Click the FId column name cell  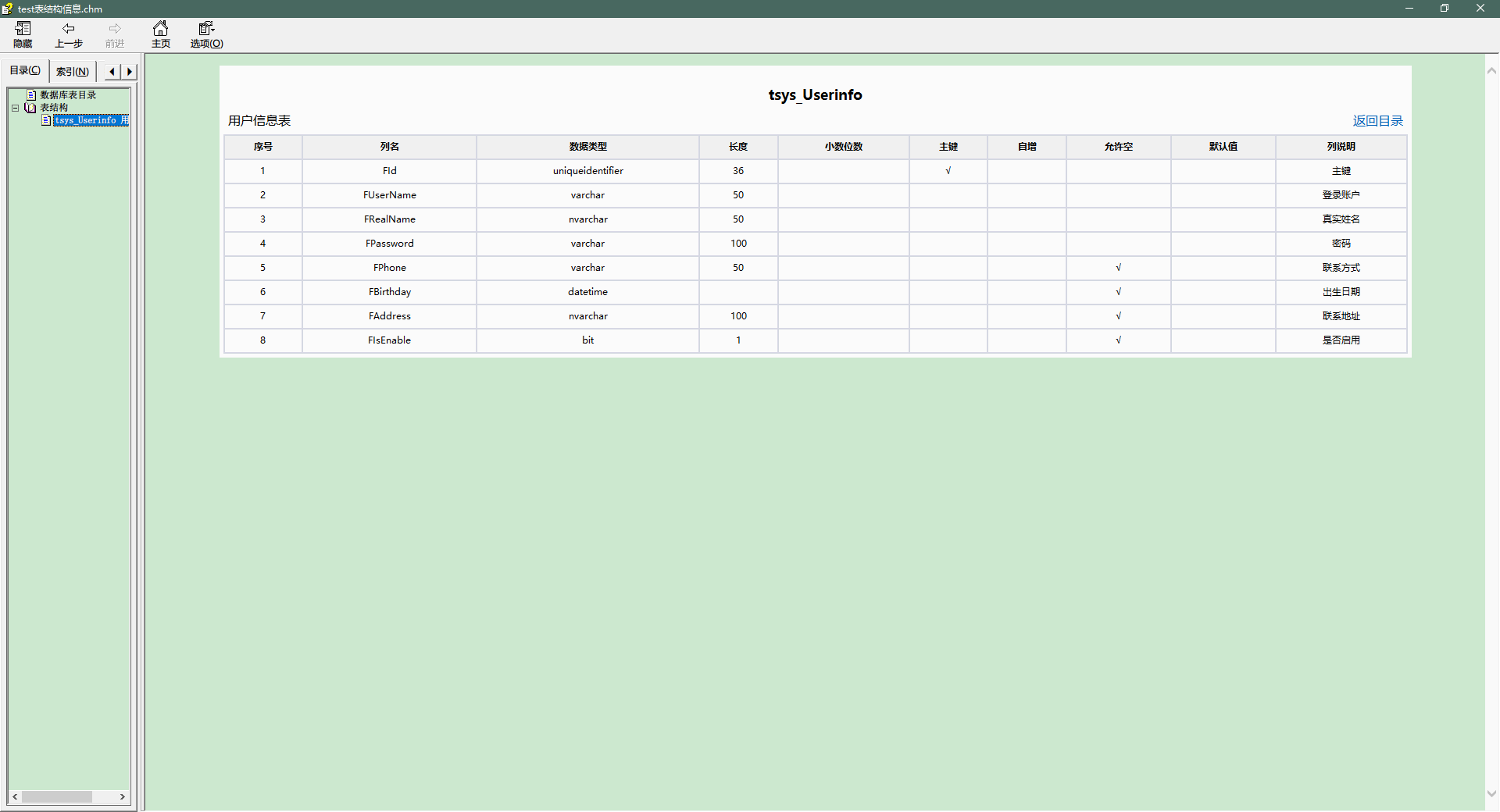tap(390, 171)
